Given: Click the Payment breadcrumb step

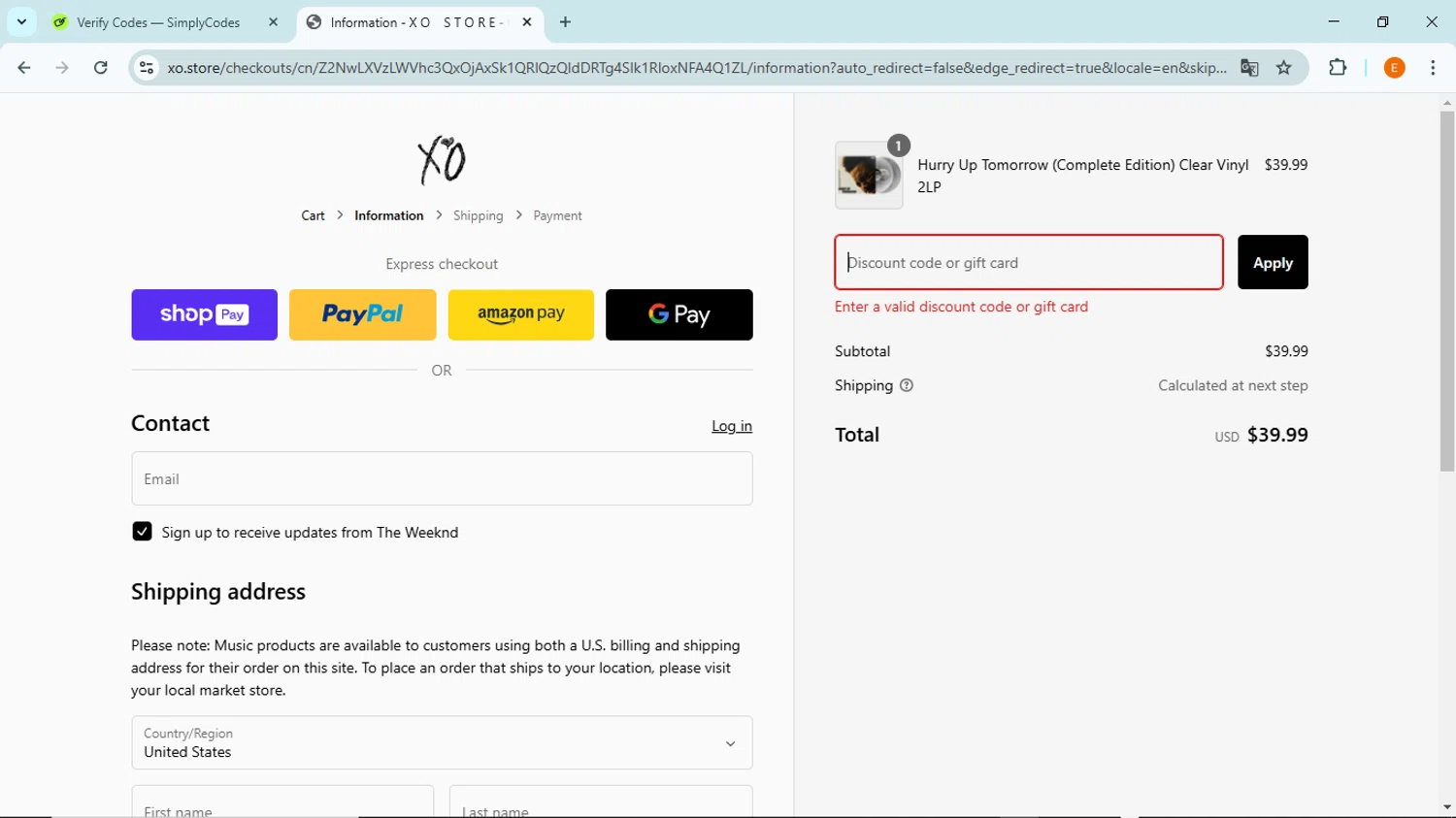Looking at the screenshot, I should 557,215.
